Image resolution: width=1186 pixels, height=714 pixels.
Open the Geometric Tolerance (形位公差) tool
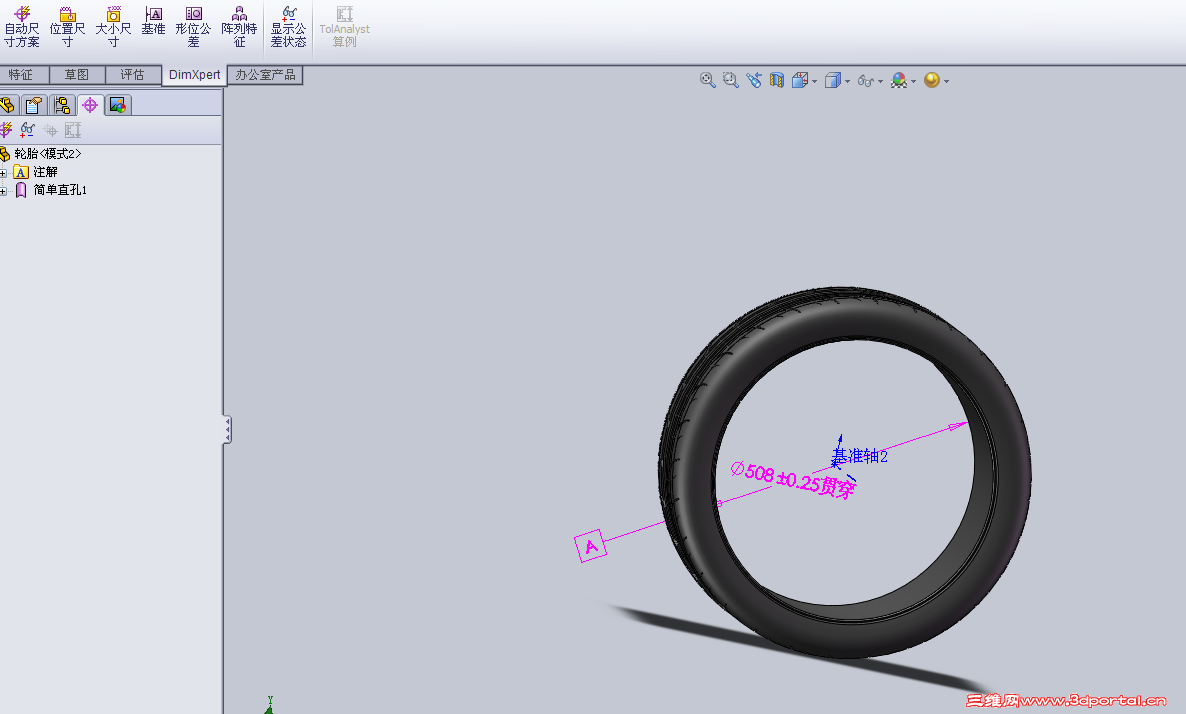[x=194, y=26]
